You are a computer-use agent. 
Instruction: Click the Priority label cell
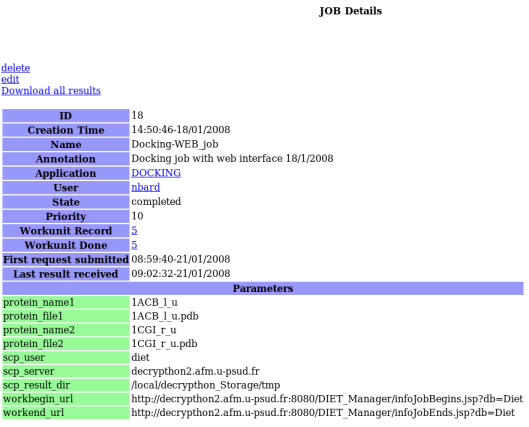(x=66, y=217)
